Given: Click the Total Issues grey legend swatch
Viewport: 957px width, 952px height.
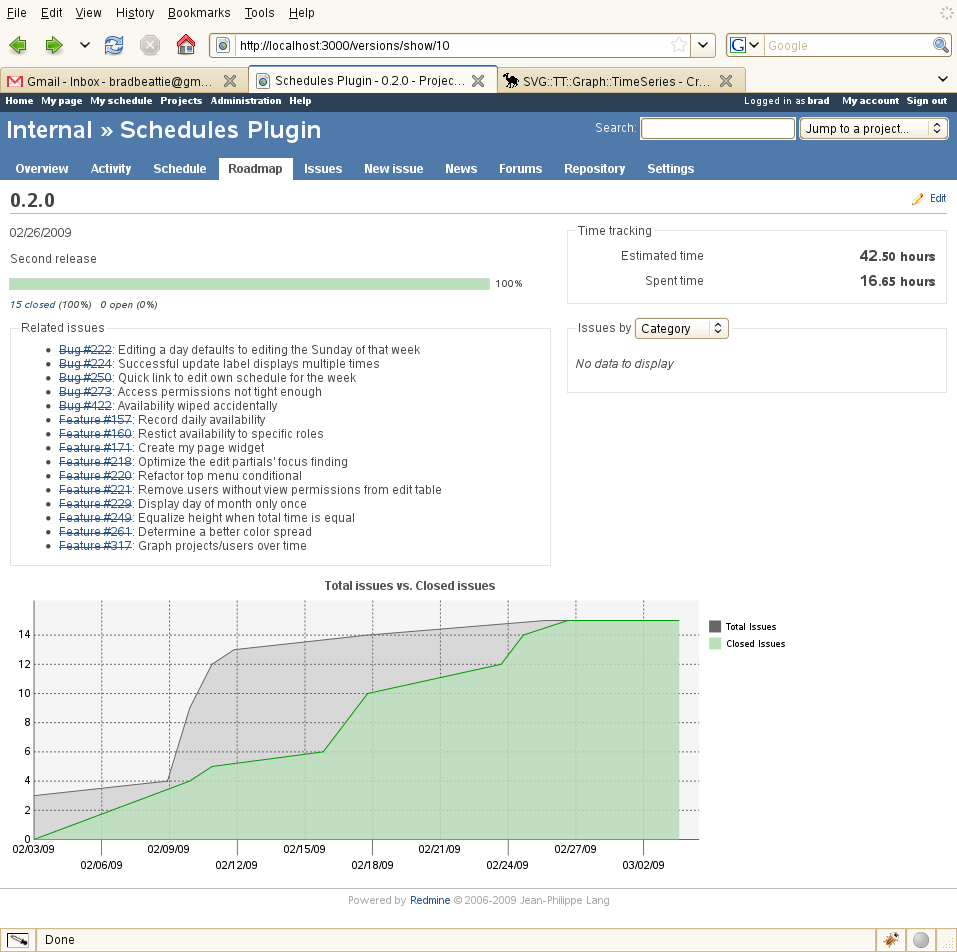Looking at the screenshot, I should click(715, 626).
